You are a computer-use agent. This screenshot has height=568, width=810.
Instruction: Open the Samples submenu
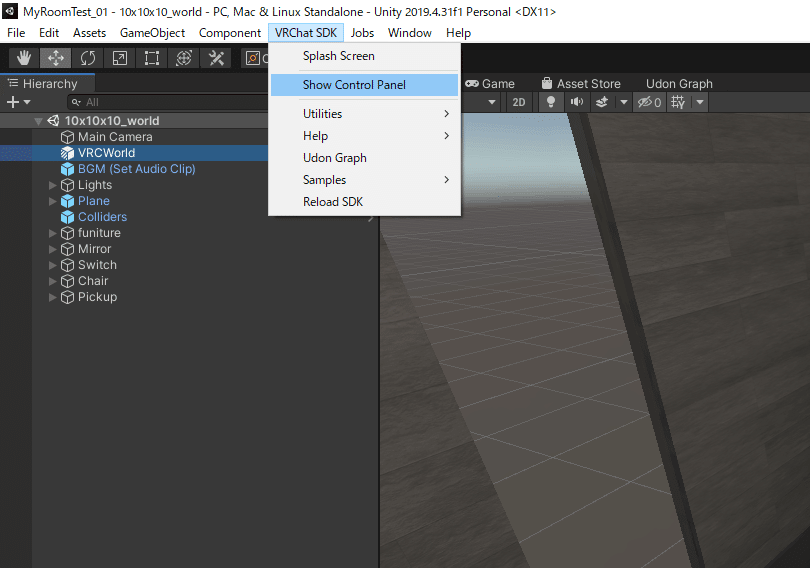(x=364, y=180)
